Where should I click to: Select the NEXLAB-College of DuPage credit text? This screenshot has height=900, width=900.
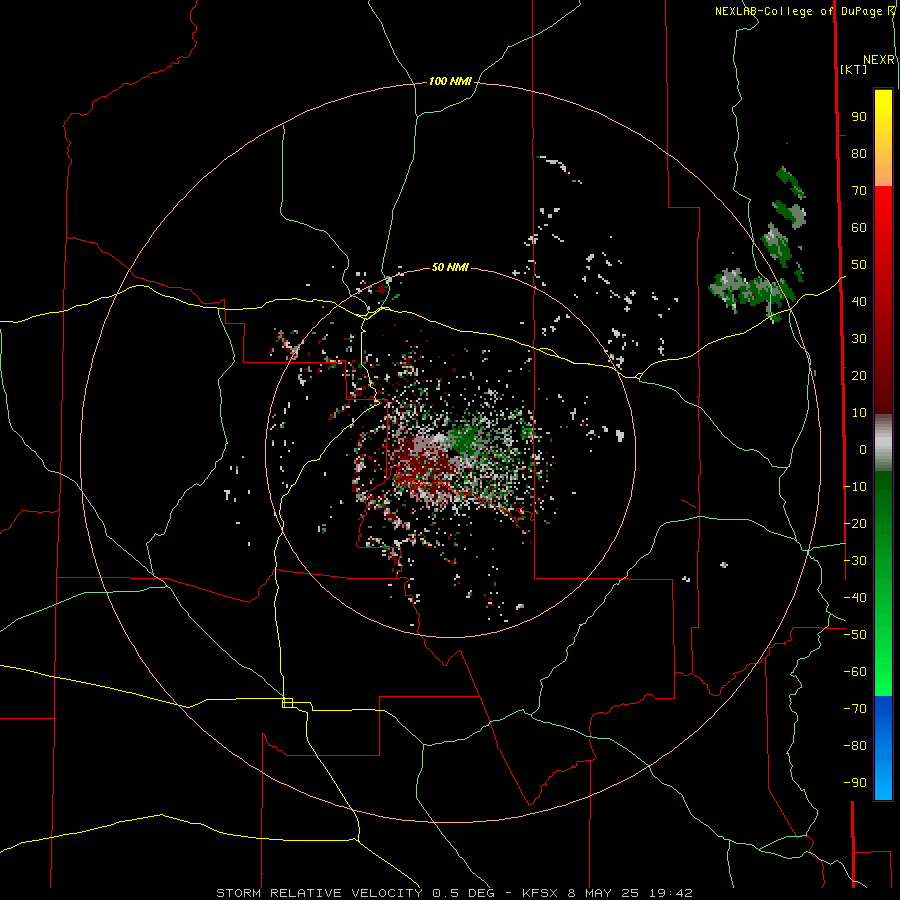800,11
